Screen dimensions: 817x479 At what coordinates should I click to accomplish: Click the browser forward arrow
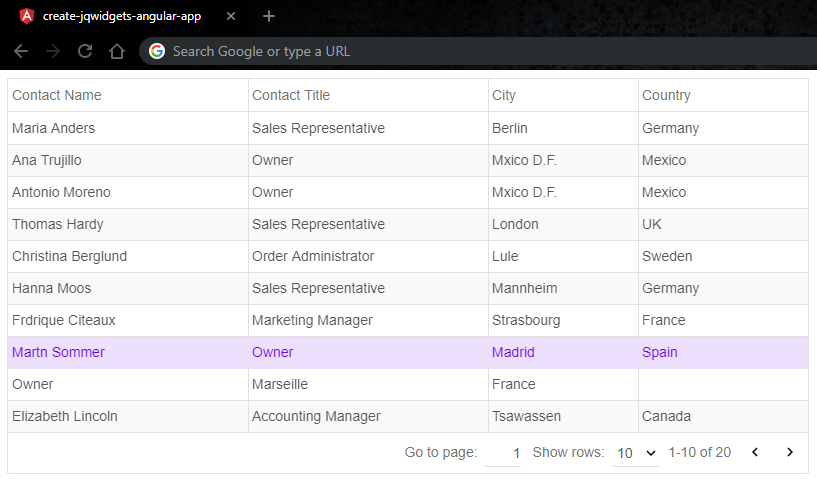click(x=53, y=51)
